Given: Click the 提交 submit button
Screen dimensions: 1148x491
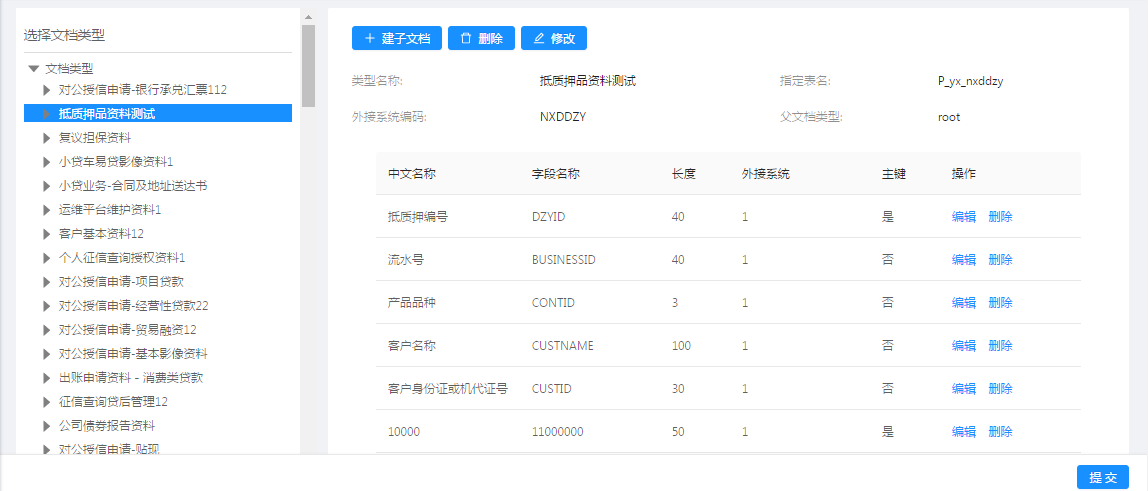Looking at the screenshot, I should [x=1102, y=478].
